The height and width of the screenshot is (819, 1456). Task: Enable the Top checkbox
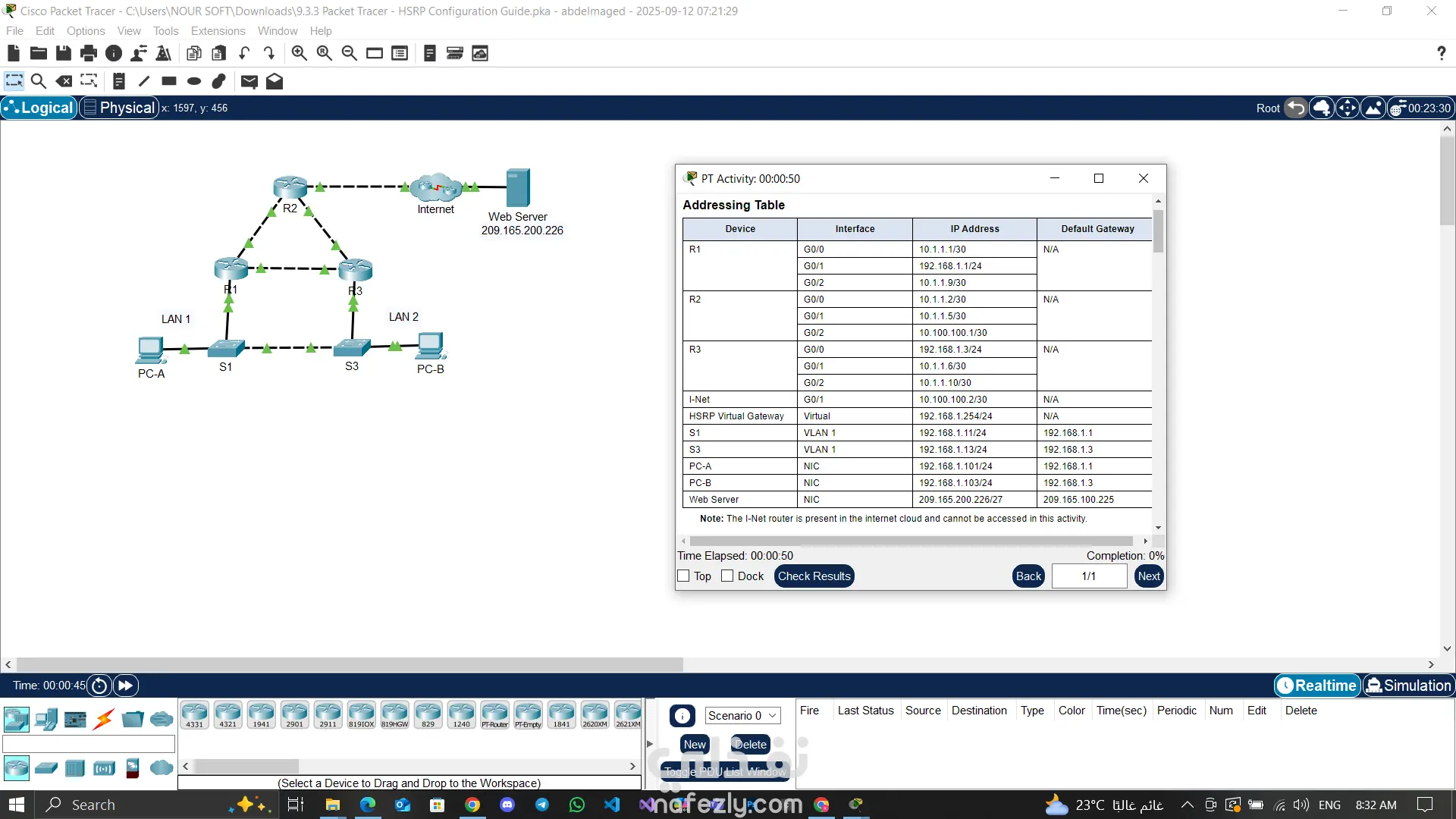(683, 576)
